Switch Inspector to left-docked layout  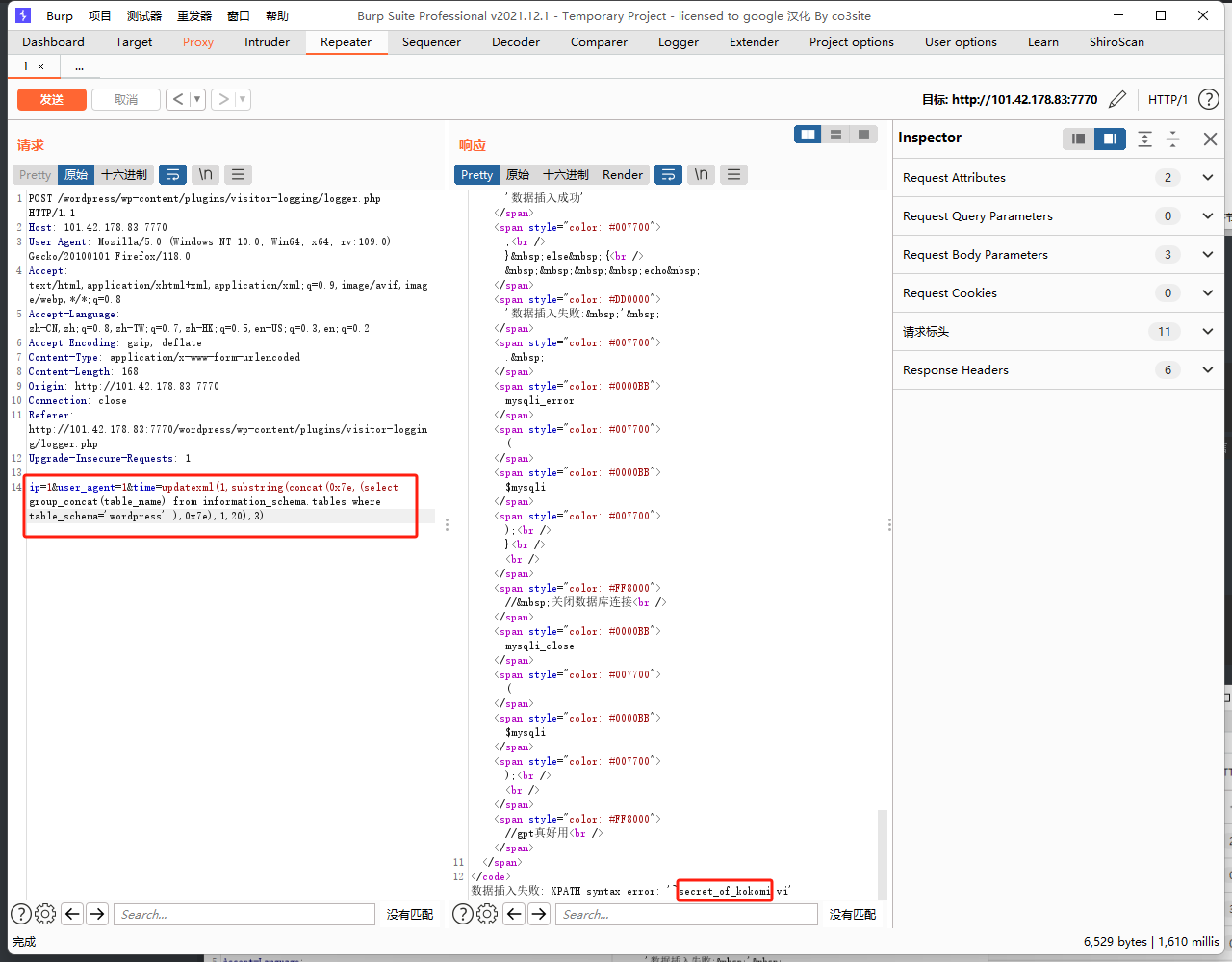click(x=1078, y=139)
